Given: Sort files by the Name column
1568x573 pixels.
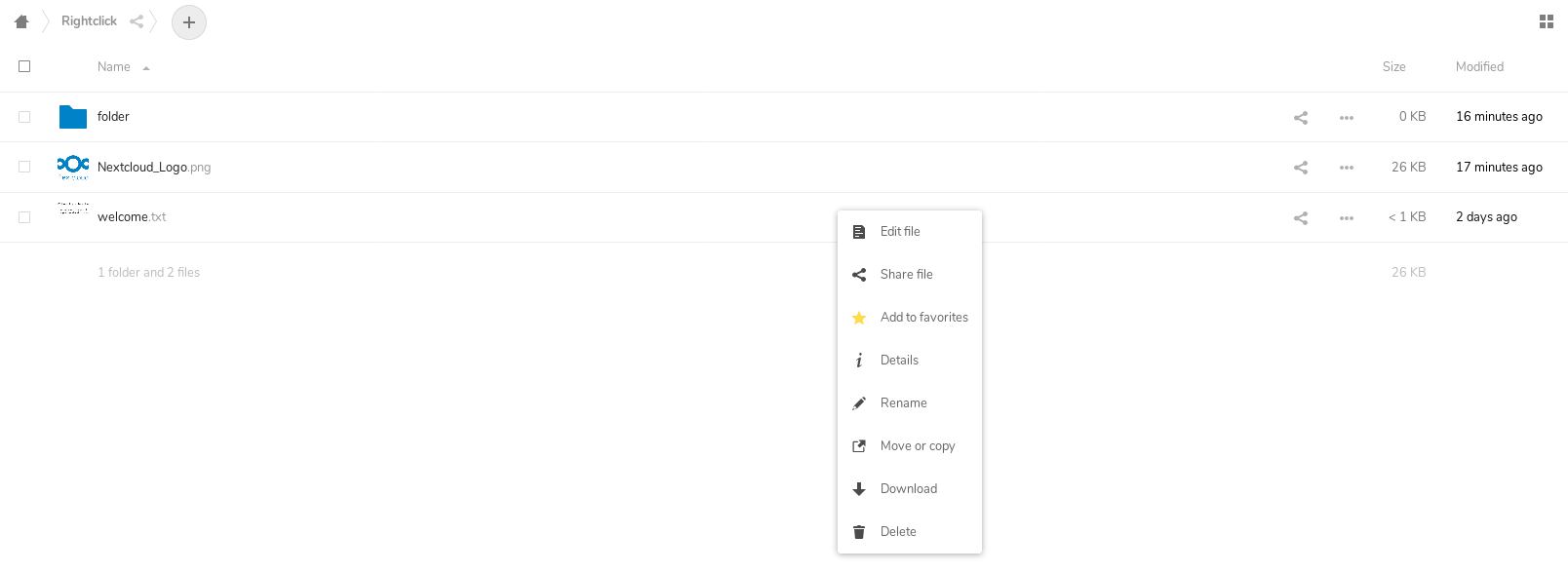Looking at the screenshot, I should [x=114, y=67].
